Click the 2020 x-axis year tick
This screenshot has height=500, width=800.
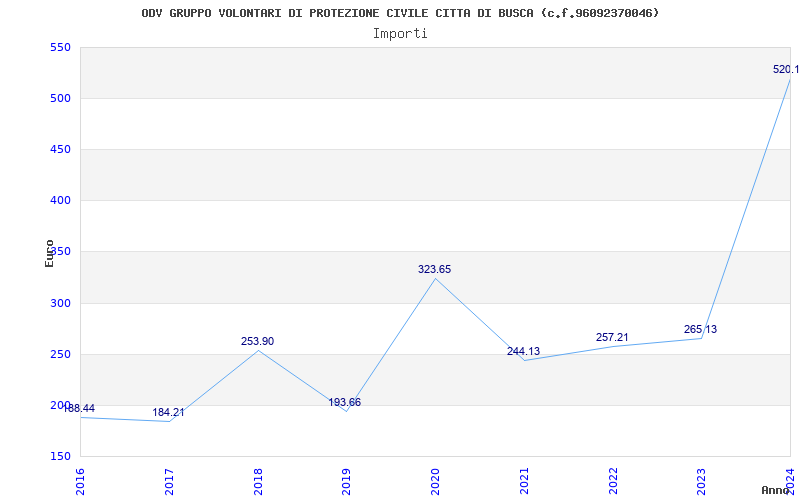coord(435,480)
